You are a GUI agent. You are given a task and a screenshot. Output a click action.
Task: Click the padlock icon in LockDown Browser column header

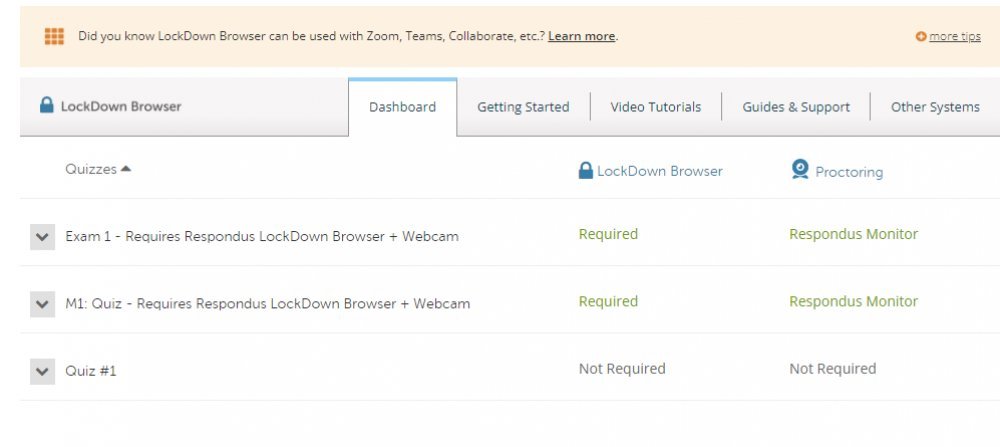585,170
